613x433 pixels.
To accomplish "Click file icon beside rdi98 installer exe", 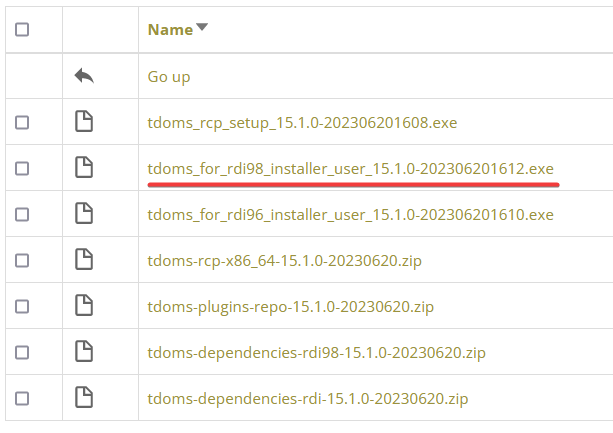I will click(84, 168).
